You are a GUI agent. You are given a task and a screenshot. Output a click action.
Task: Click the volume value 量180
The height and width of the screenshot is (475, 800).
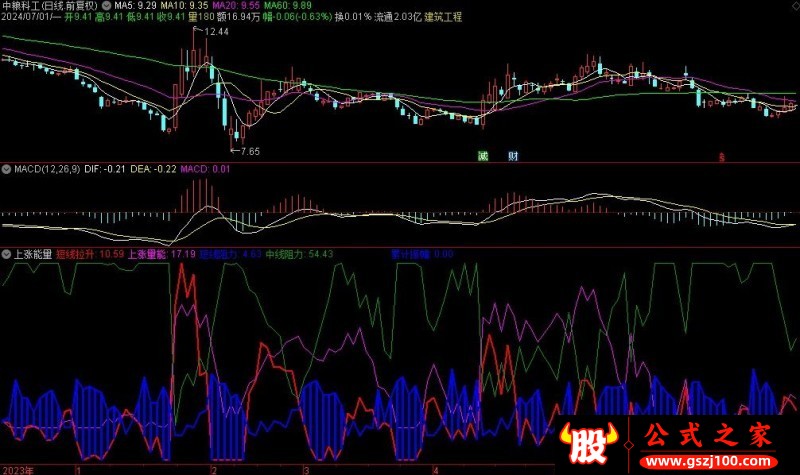(201, 17)
